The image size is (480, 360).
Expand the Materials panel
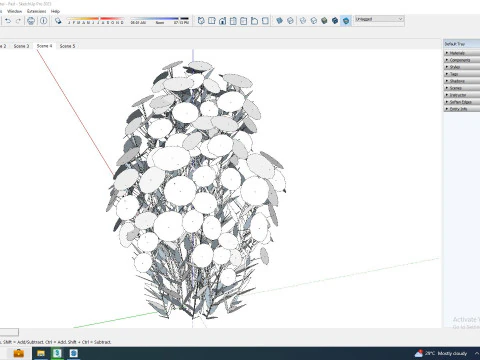[x=462, y=53]
